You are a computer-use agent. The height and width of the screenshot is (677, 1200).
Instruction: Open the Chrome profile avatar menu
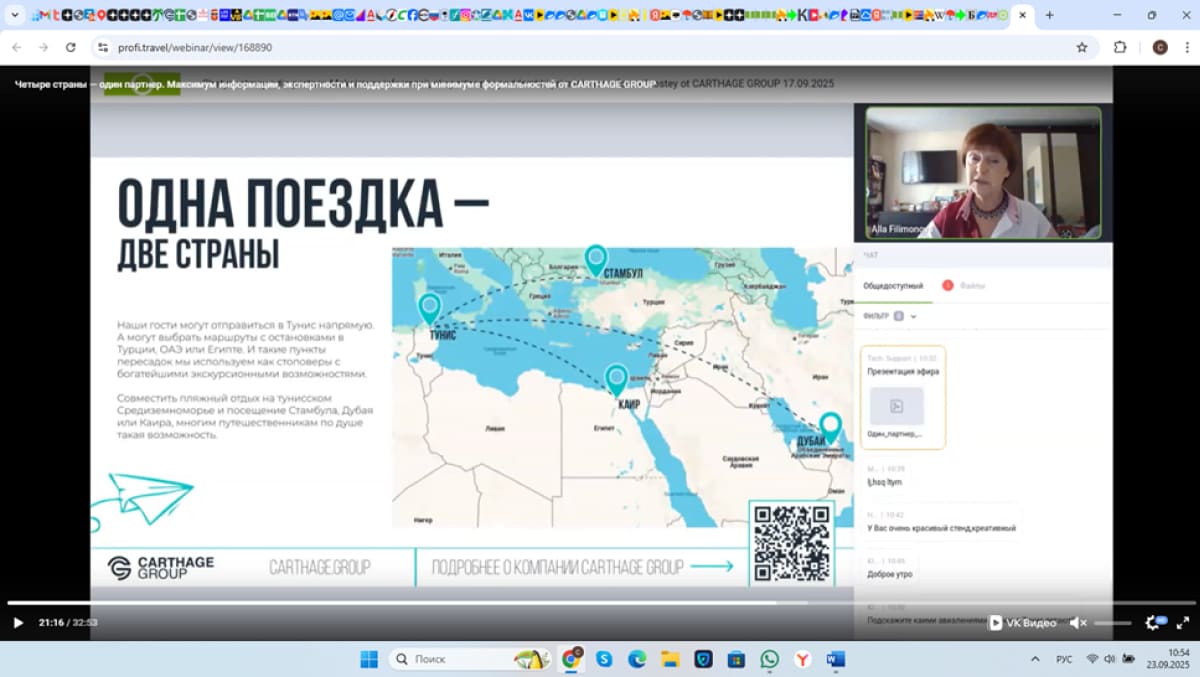[1160, 47]
